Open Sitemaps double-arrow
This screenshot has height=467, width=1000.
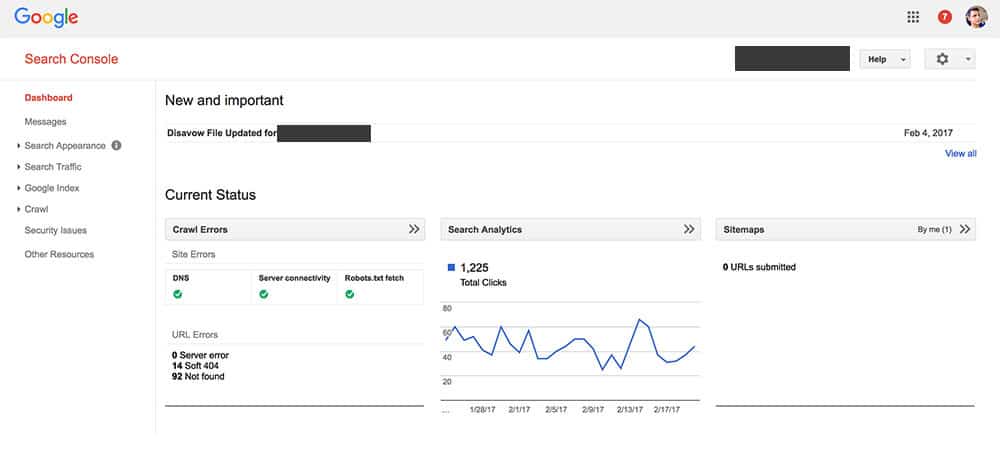pos(964,229)
